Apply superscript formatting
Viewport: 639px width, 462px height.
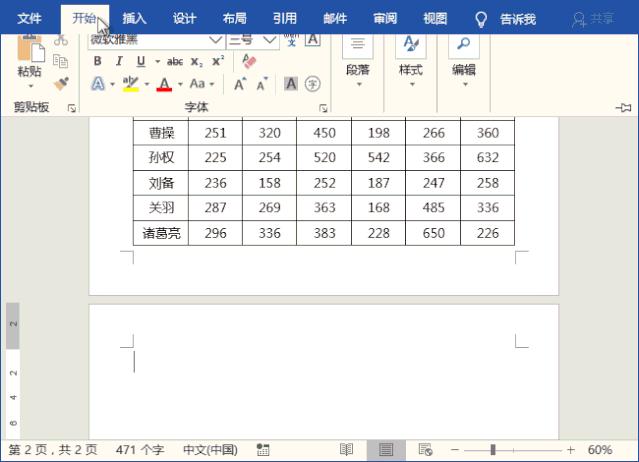click(x=218, y=61)
